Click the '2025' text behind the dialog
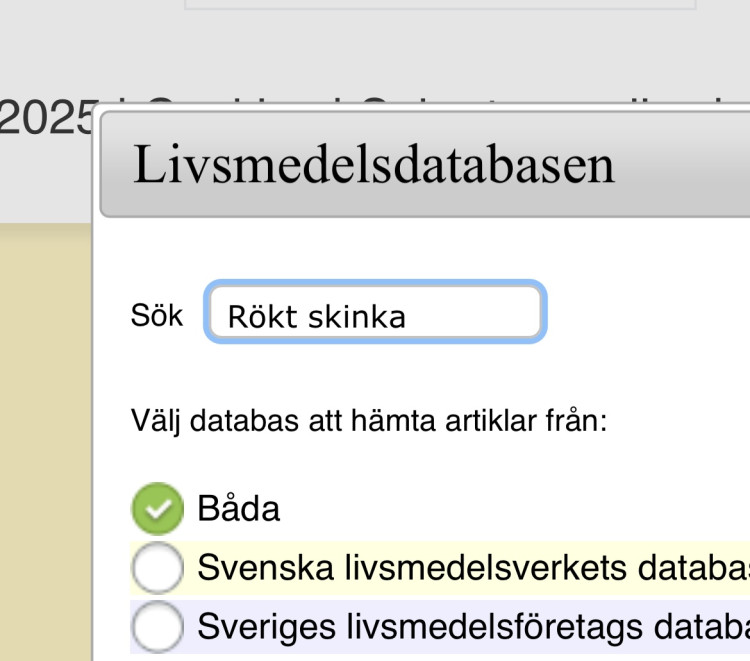 [x=45, y=120]
